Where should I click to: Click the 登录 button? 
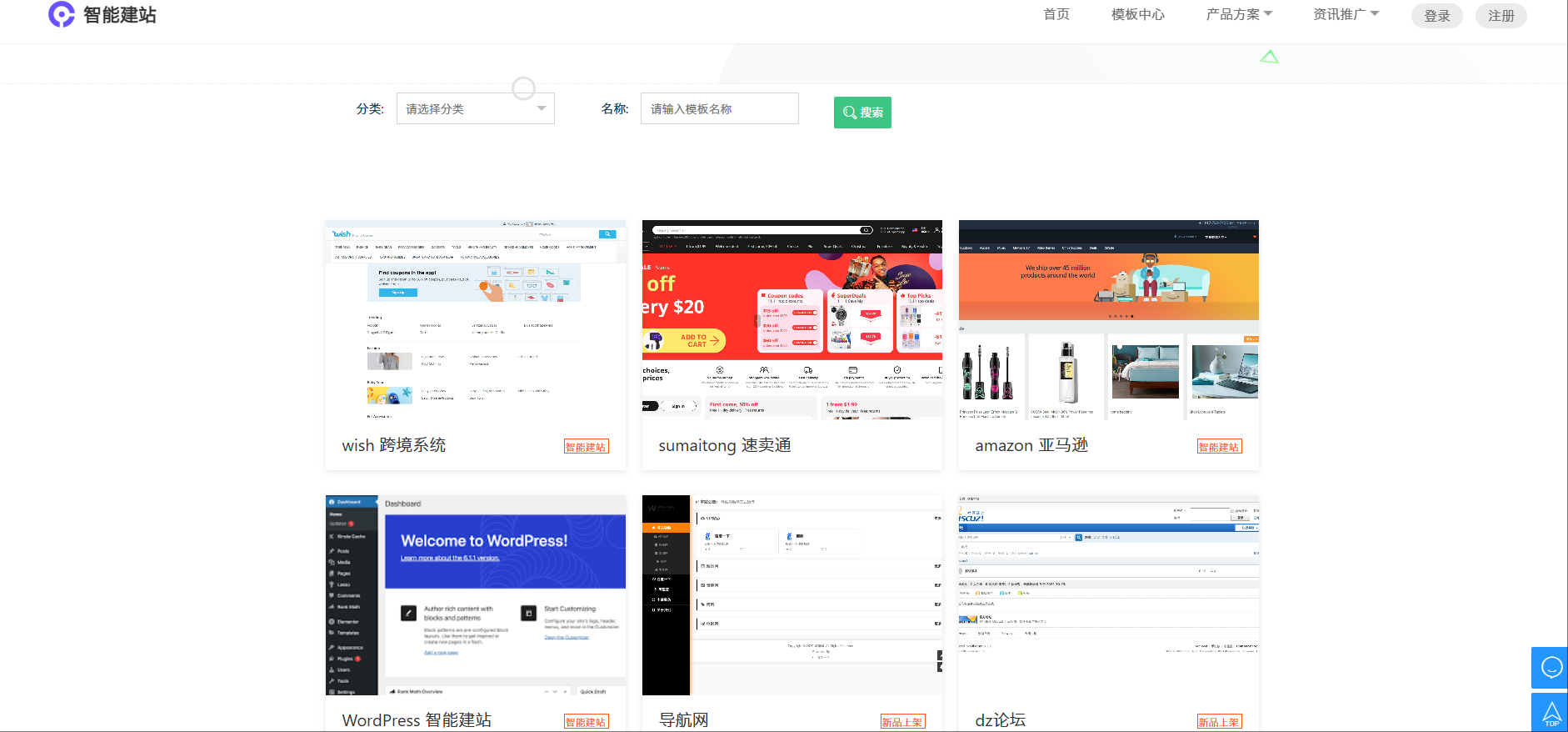pyautogui.click(x=1437, y=16)
